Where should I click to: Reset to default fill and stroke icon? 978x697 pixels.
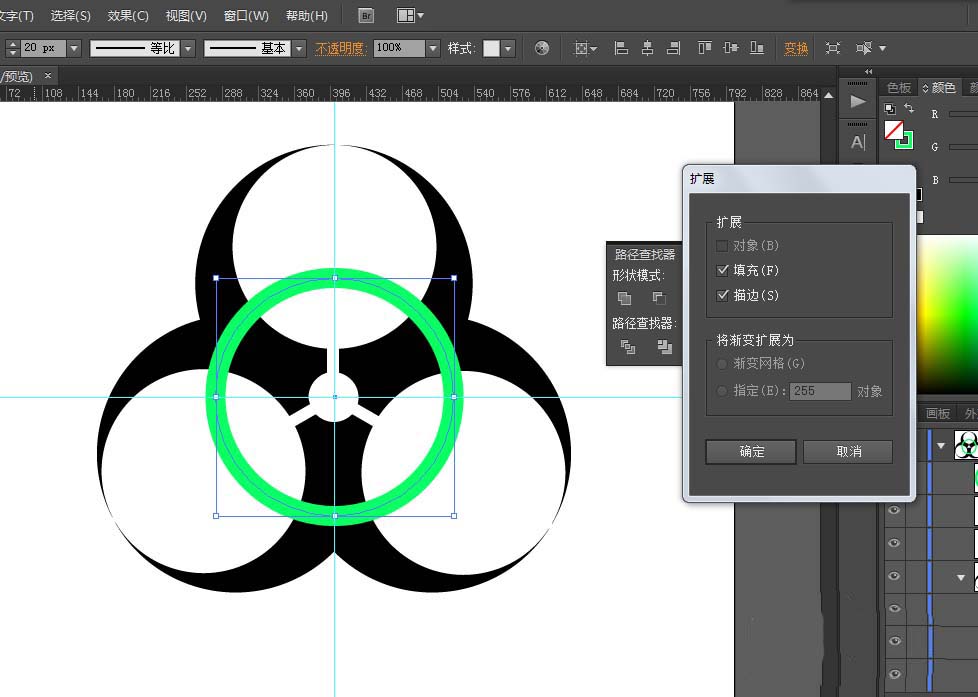(890, 109)
